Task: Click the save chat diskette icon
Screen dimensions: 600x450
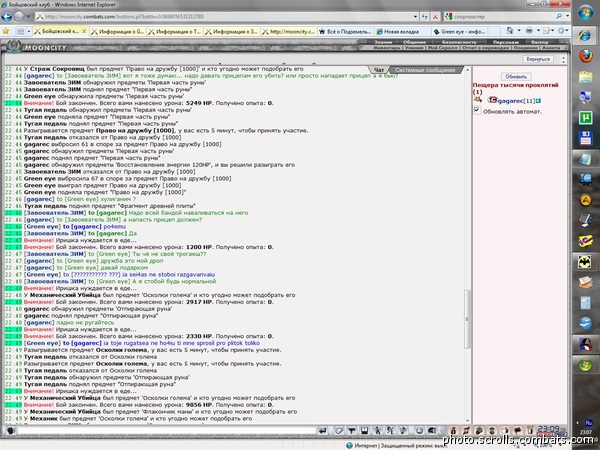Action: 364,430
